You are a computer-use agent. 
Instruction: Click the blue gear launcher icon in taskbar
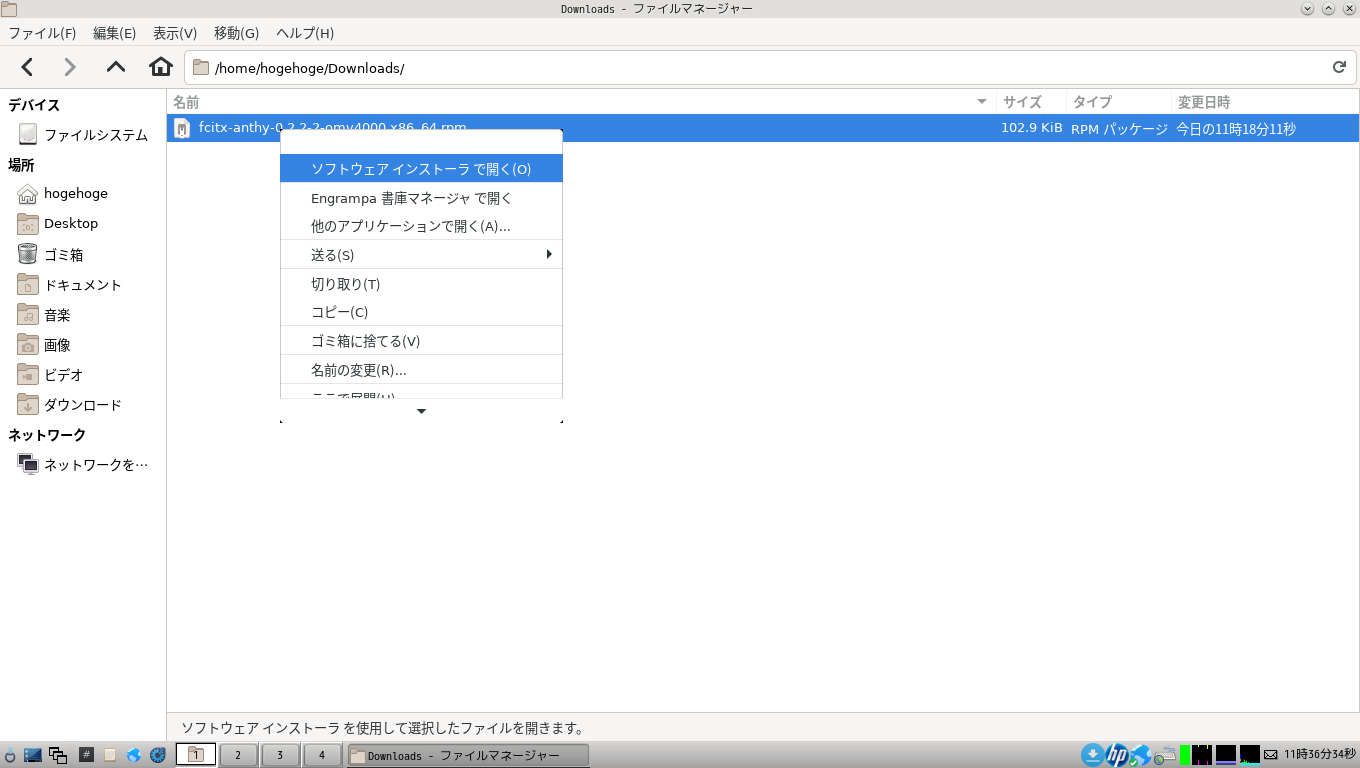pyautogui.click(x=157, y=755)
